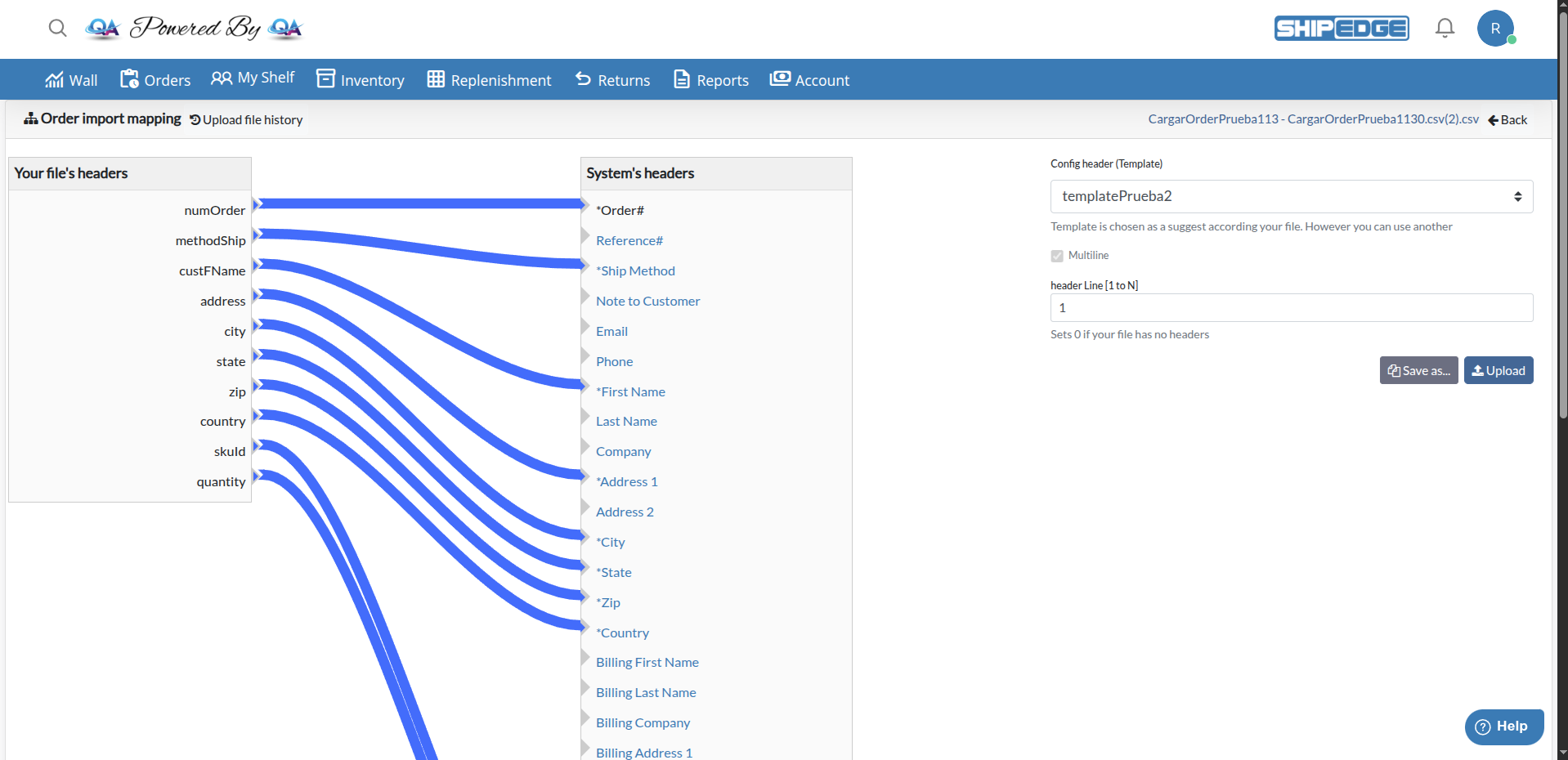
Task: Click the header Line number input field
Action: click(x=1290, y=307)
